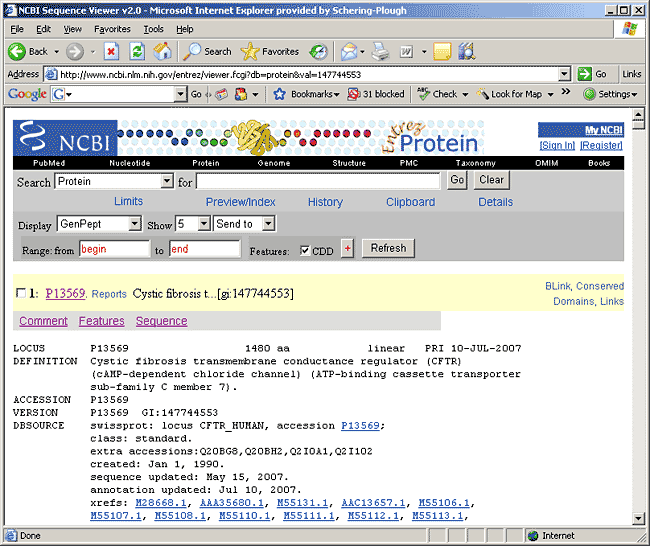Open the Preview/Index link
The height and width of the screenshot is (546, 650).
[241, 202]
